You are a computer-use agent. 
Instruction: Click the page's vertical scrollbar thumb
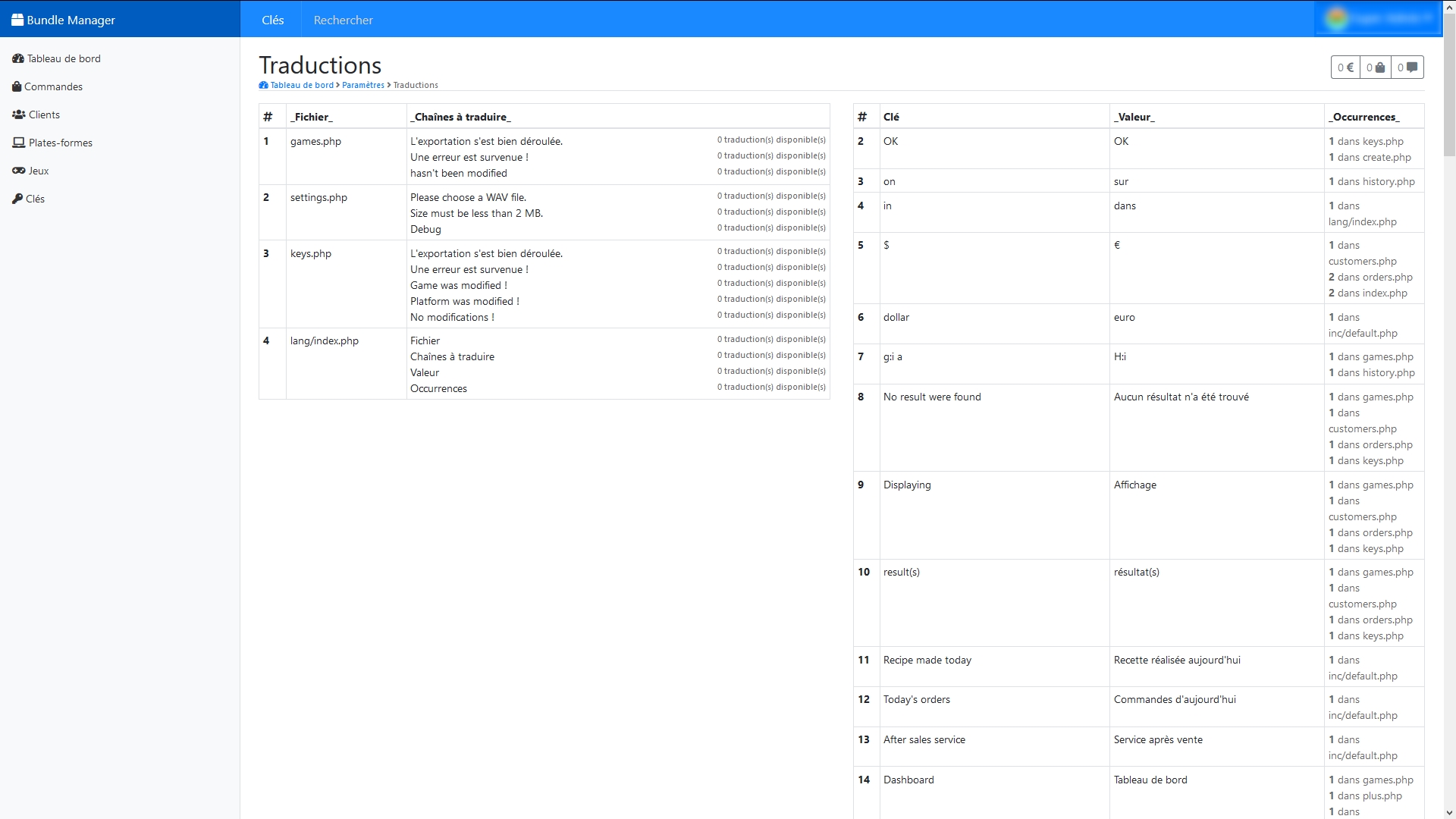pos(1449,85)
